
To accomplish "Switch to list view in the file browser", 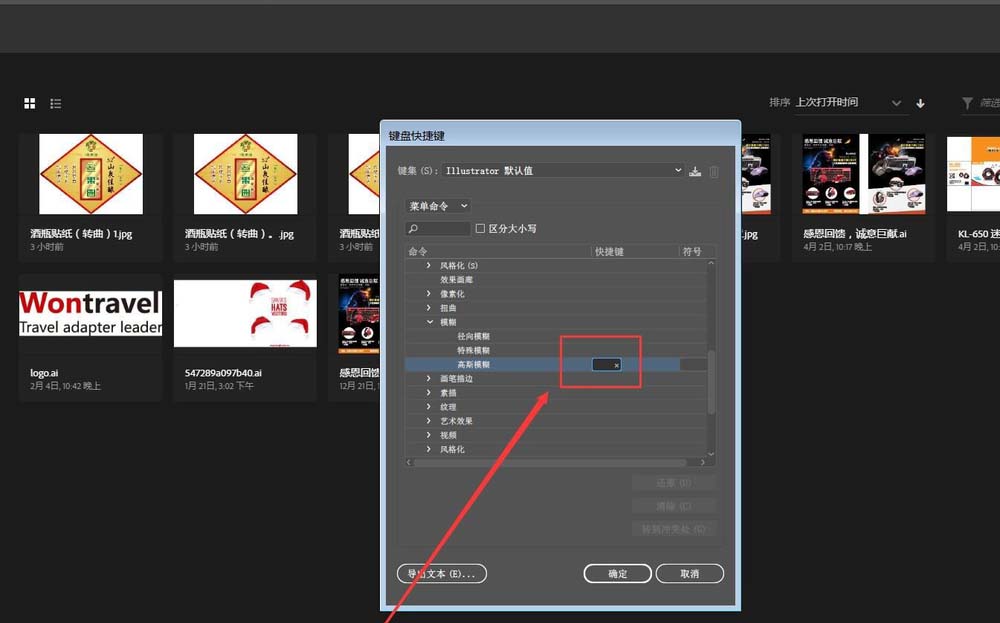I will pyautogui.click(x=56, y=103).
